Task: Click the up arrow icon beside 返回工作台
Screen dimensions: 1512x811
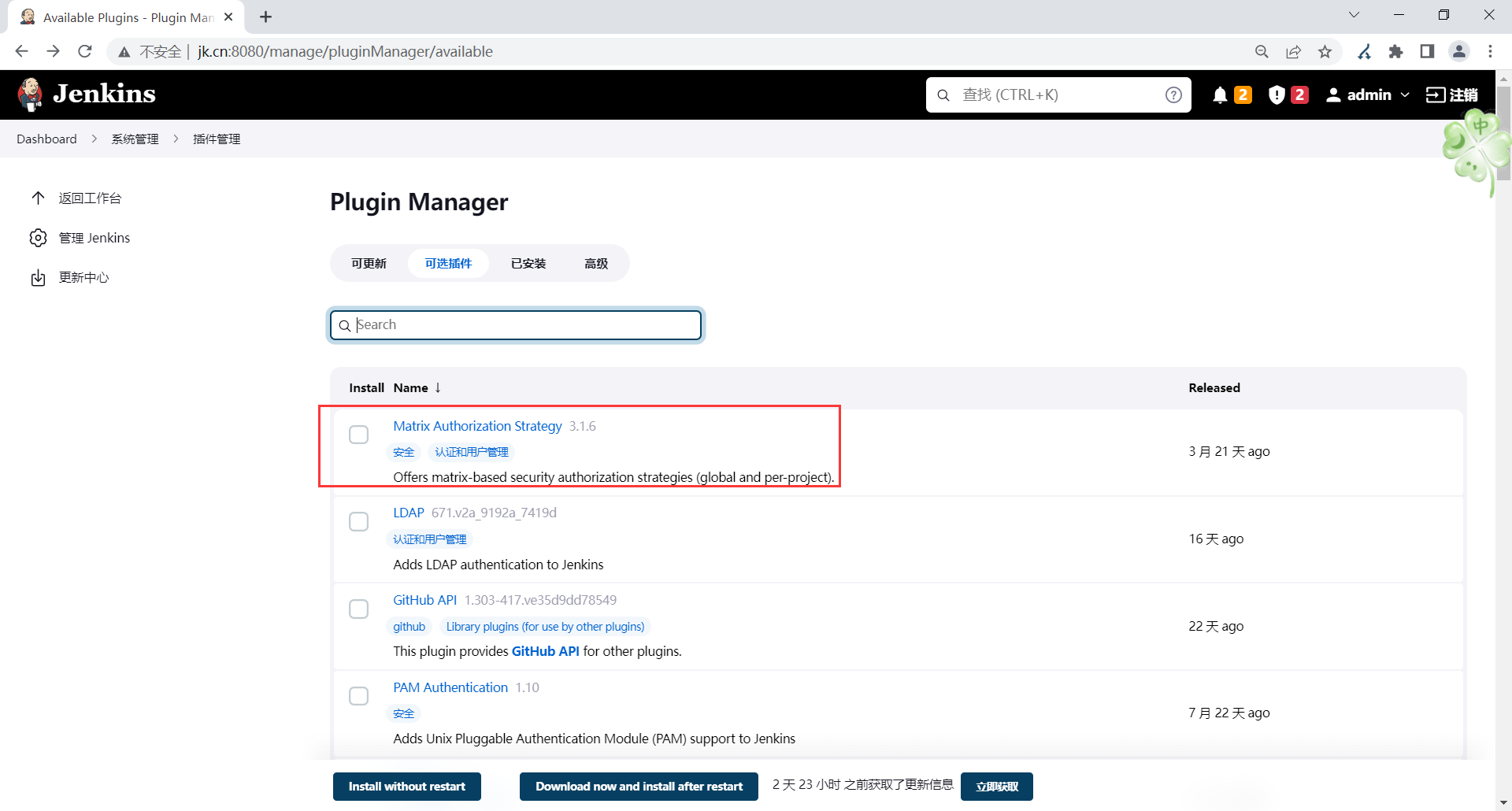Action: [38, 198]
